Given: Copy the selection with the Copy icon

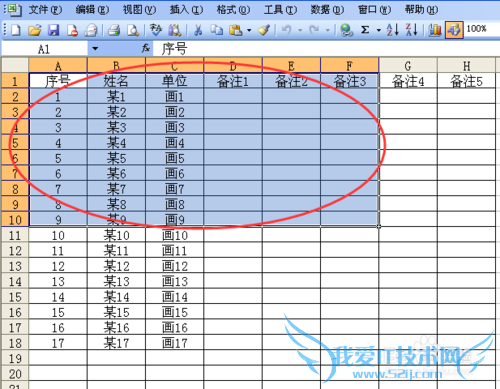Looking at the screenshot, I should click(x=217, y=30).
